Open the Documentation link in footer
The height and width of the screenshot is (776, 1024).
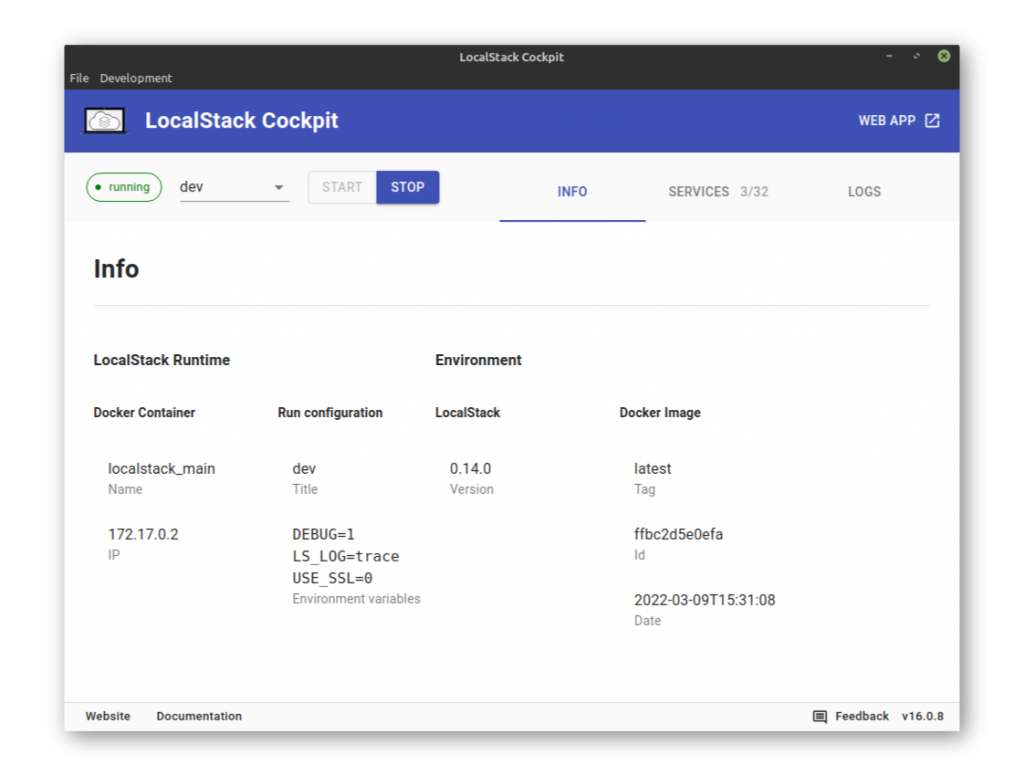[199, 717]
